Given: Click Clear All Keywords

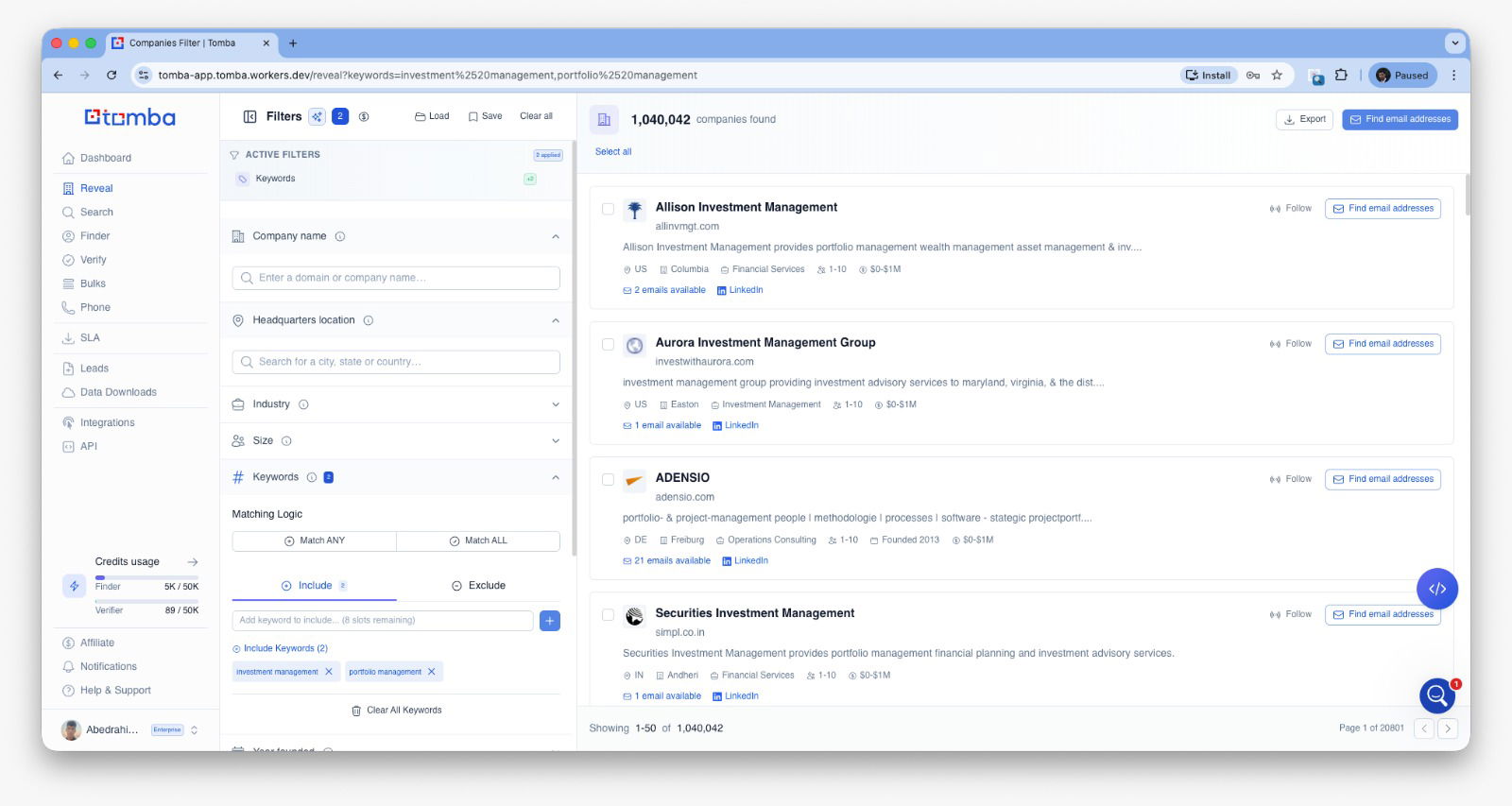Looking at the screenshot, I should tap(396, 711).
